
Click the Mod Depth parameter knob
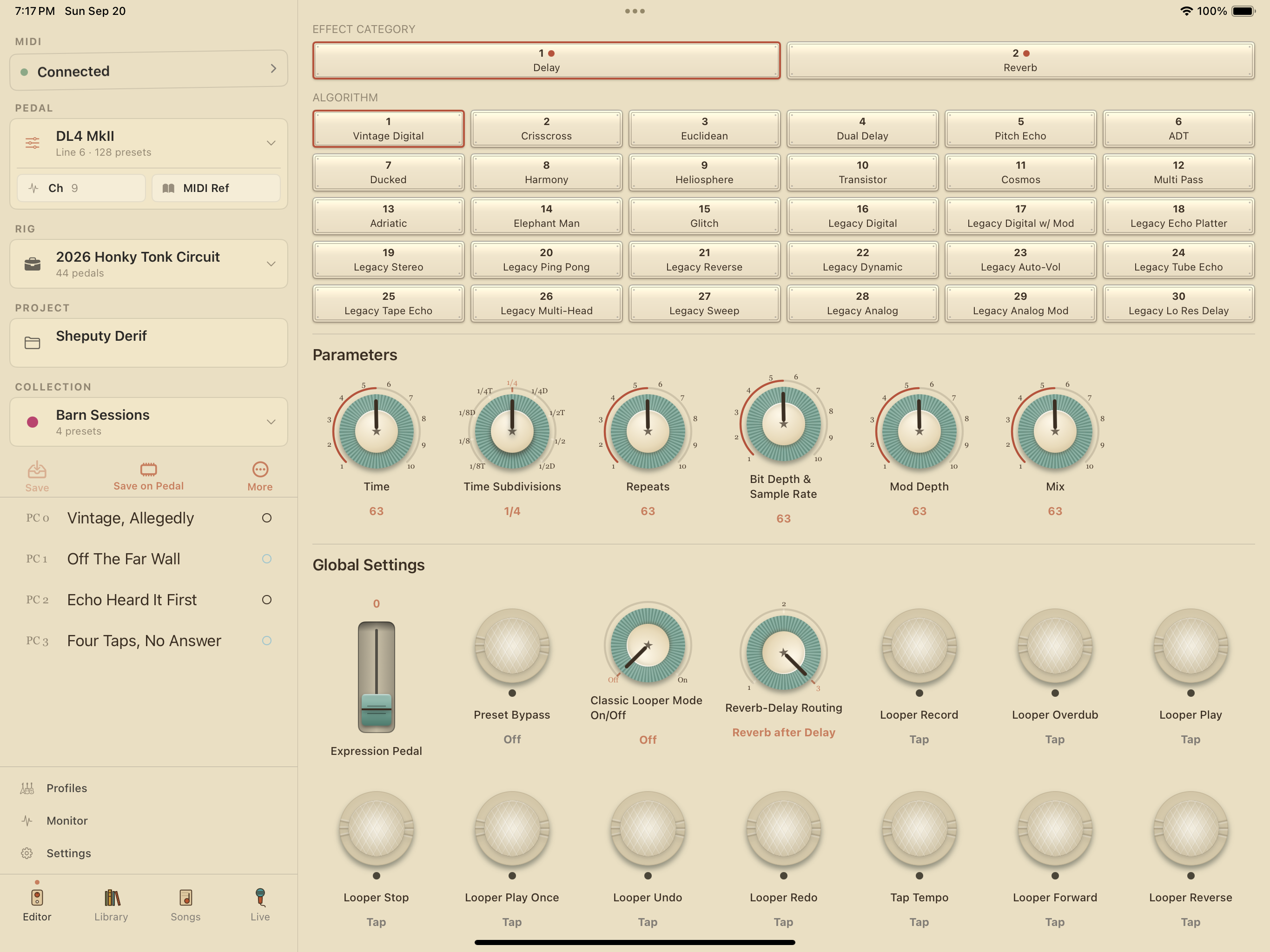coord(919,431)
